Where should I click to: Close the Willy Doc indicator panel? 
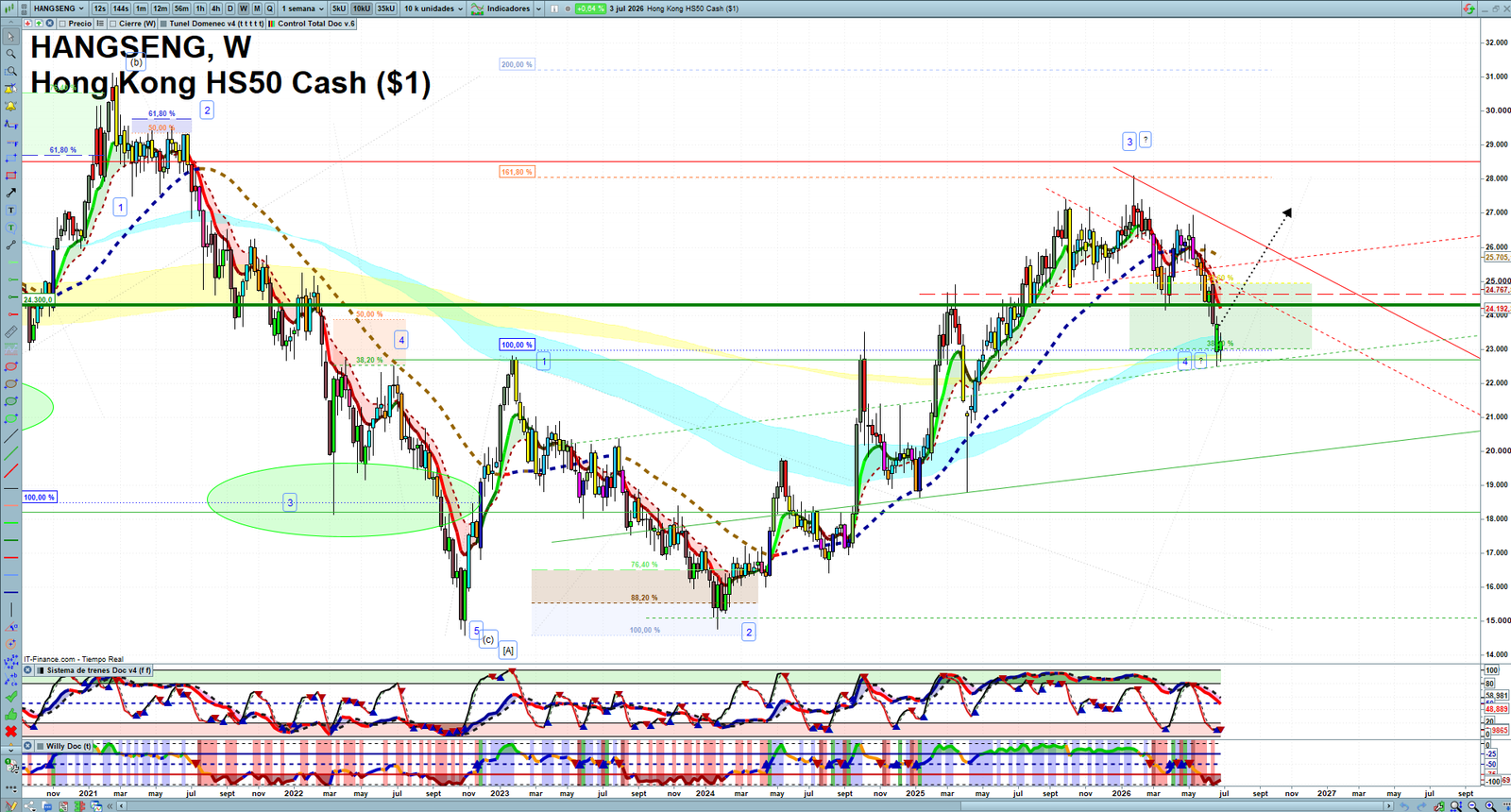coord(27,746)
